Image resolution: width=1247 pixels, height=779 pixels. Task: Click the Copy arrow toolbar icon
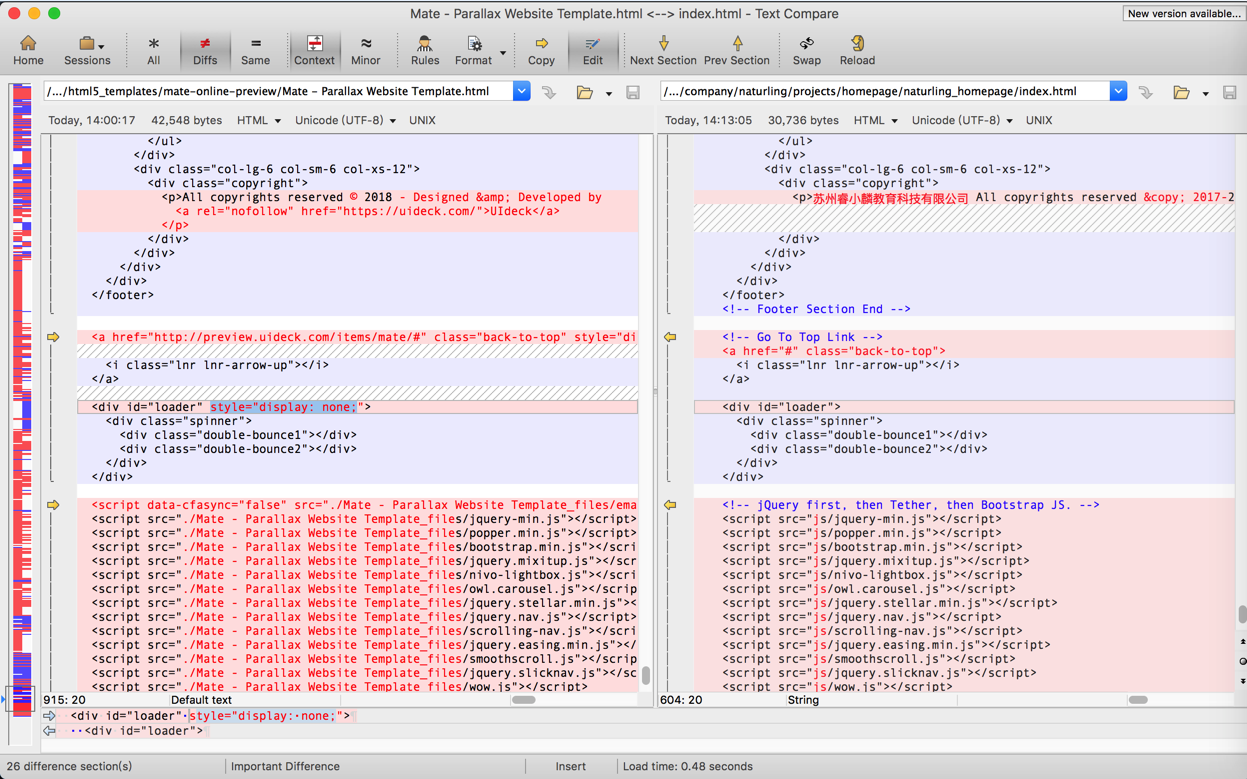541,50
